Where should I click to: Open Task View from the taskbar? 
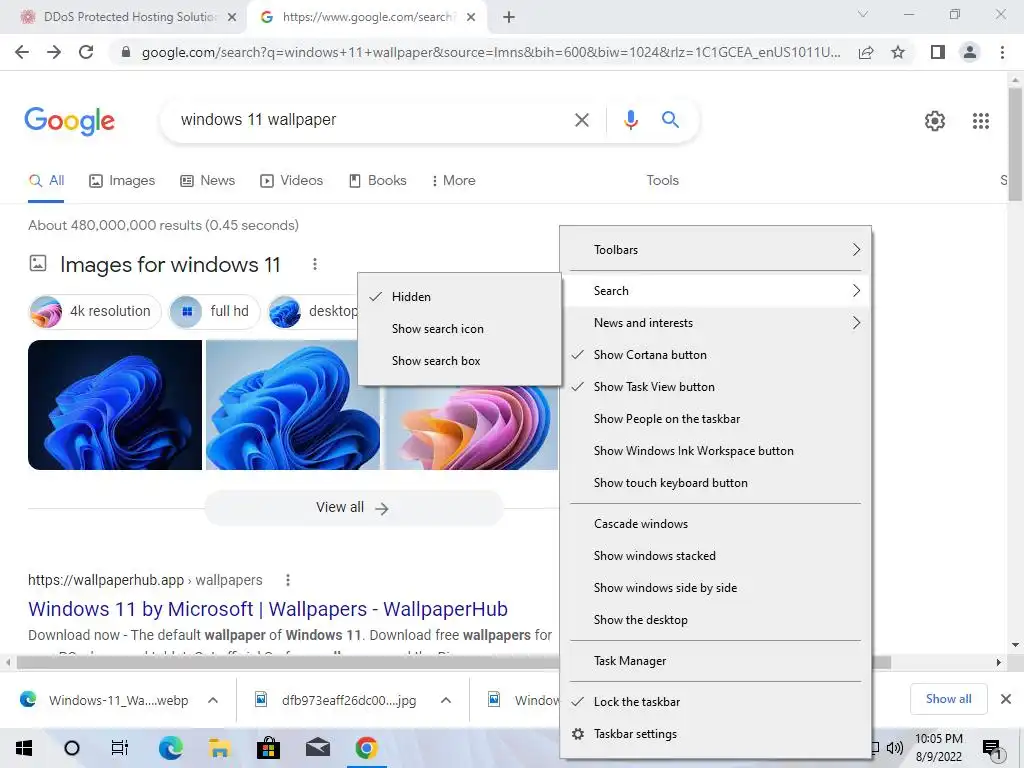click(120, 748)
